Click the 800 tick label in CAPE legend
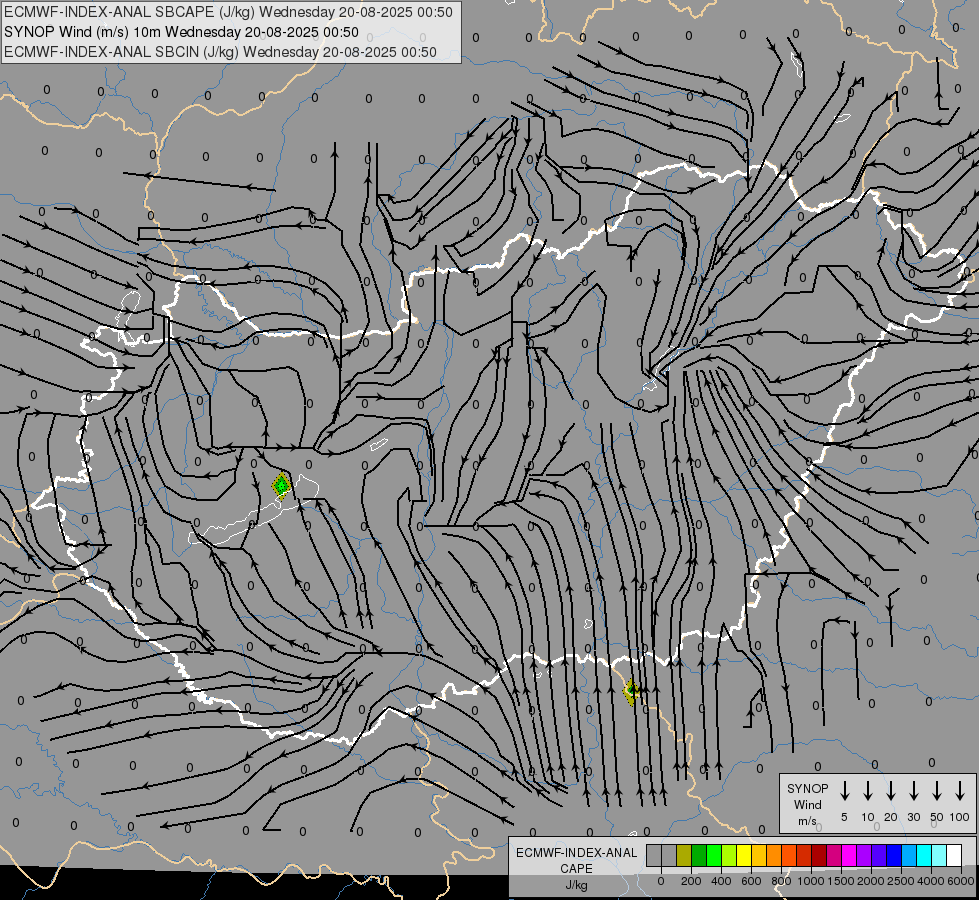Screen dimensions: 979x900 tap(781, 881)
